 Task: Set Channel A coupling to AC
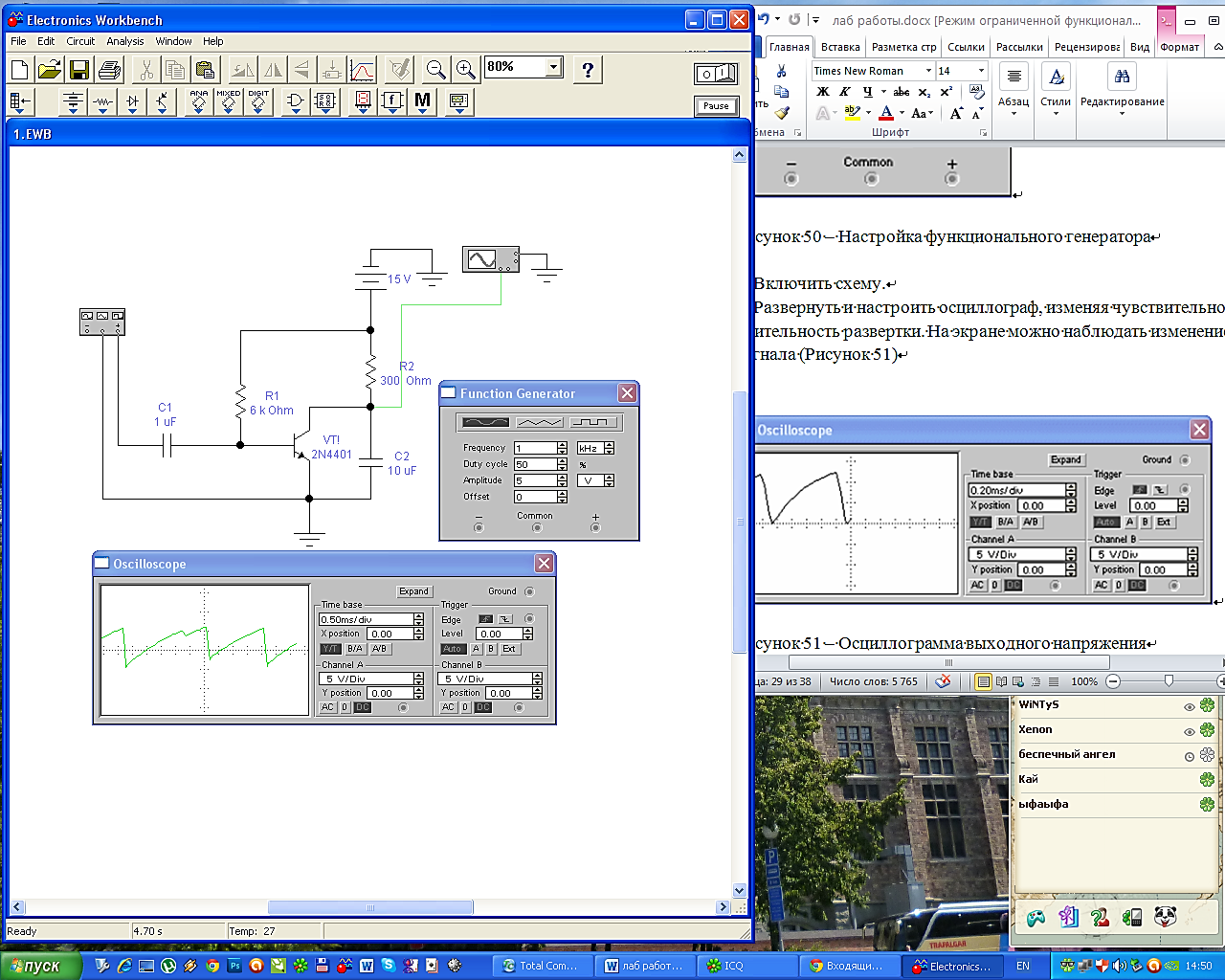click(327, 707)
